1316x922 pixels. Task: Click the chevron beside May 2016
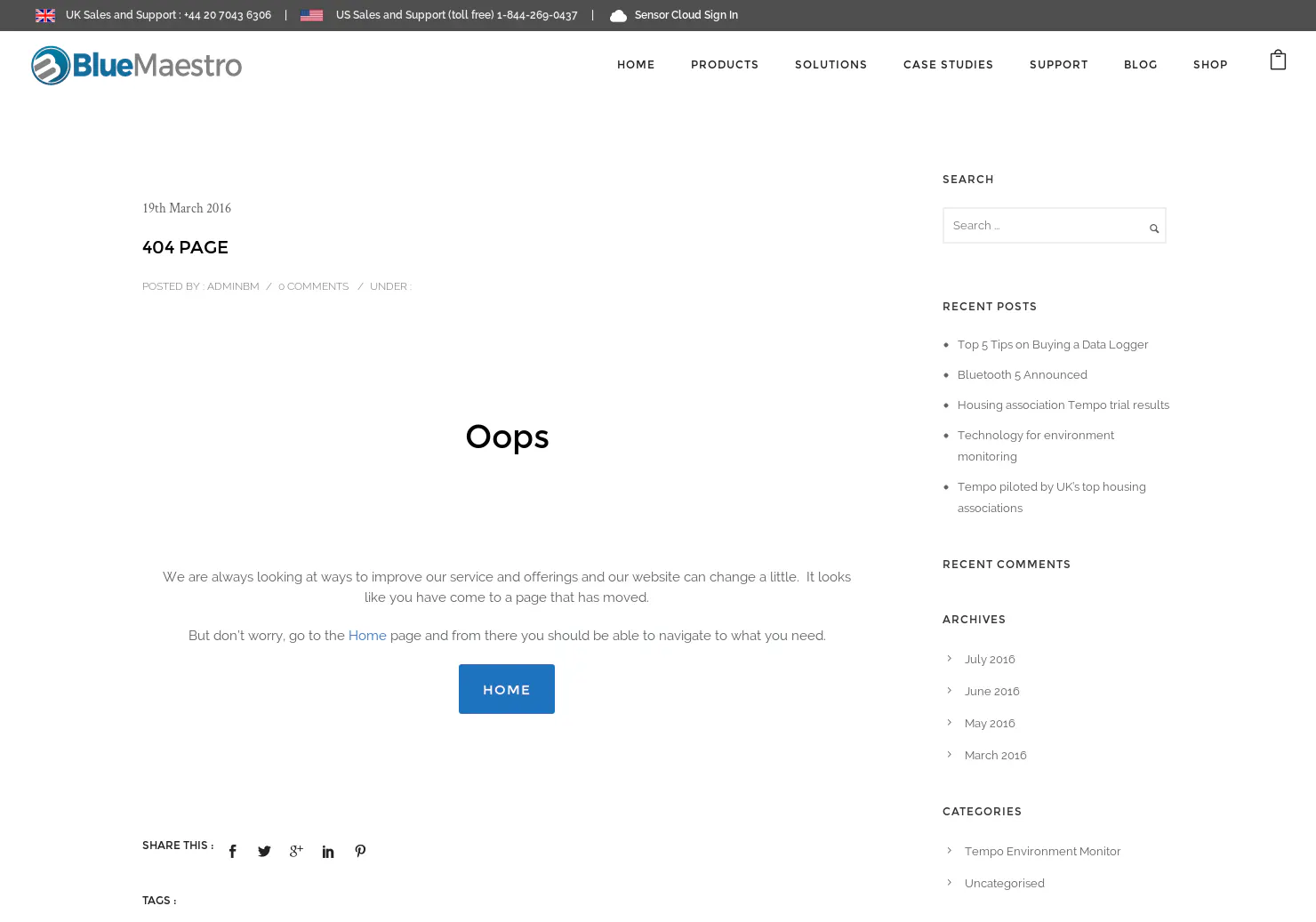pyautogui.click(x=949, y=723)
